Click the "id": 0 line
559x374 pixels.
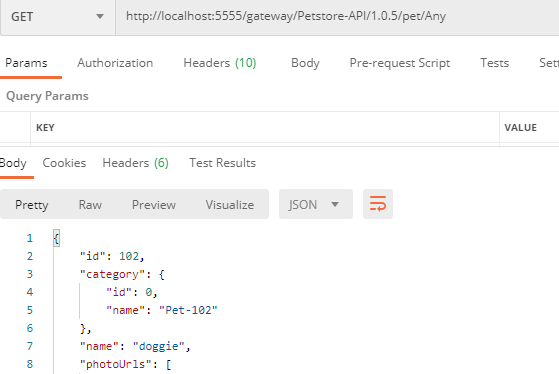pyautogui.click(x=132, y=292)
